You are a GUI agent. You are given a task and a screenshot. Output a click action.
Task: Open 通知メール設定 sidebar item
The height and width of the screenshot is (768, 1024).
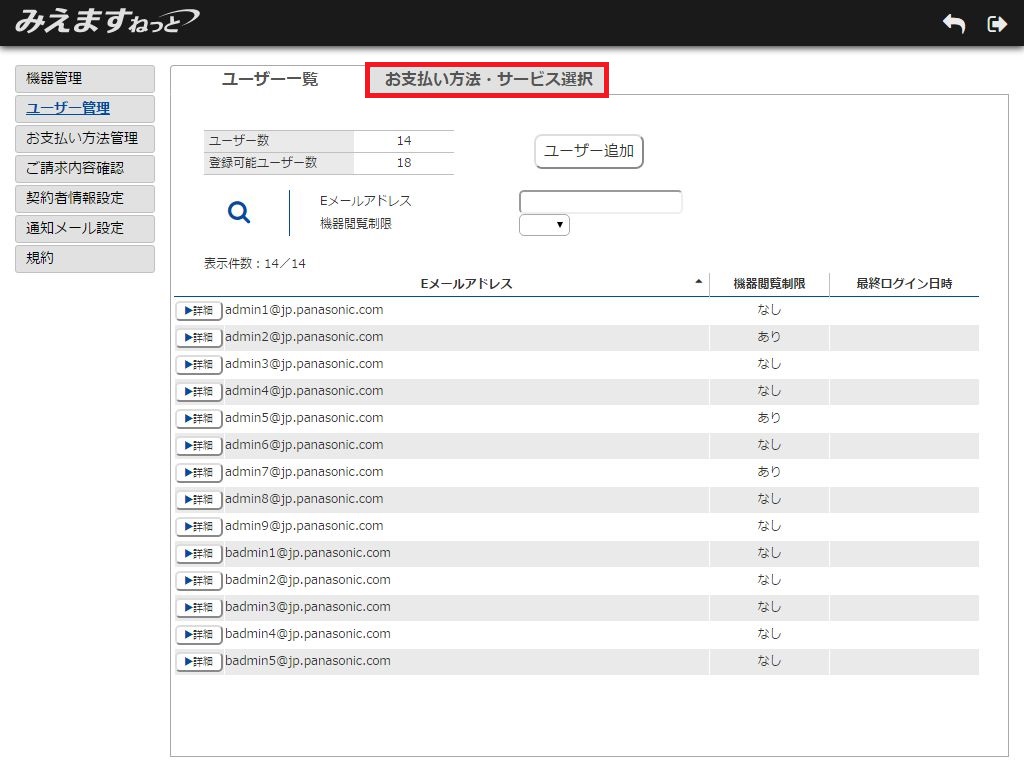point(85,229)
